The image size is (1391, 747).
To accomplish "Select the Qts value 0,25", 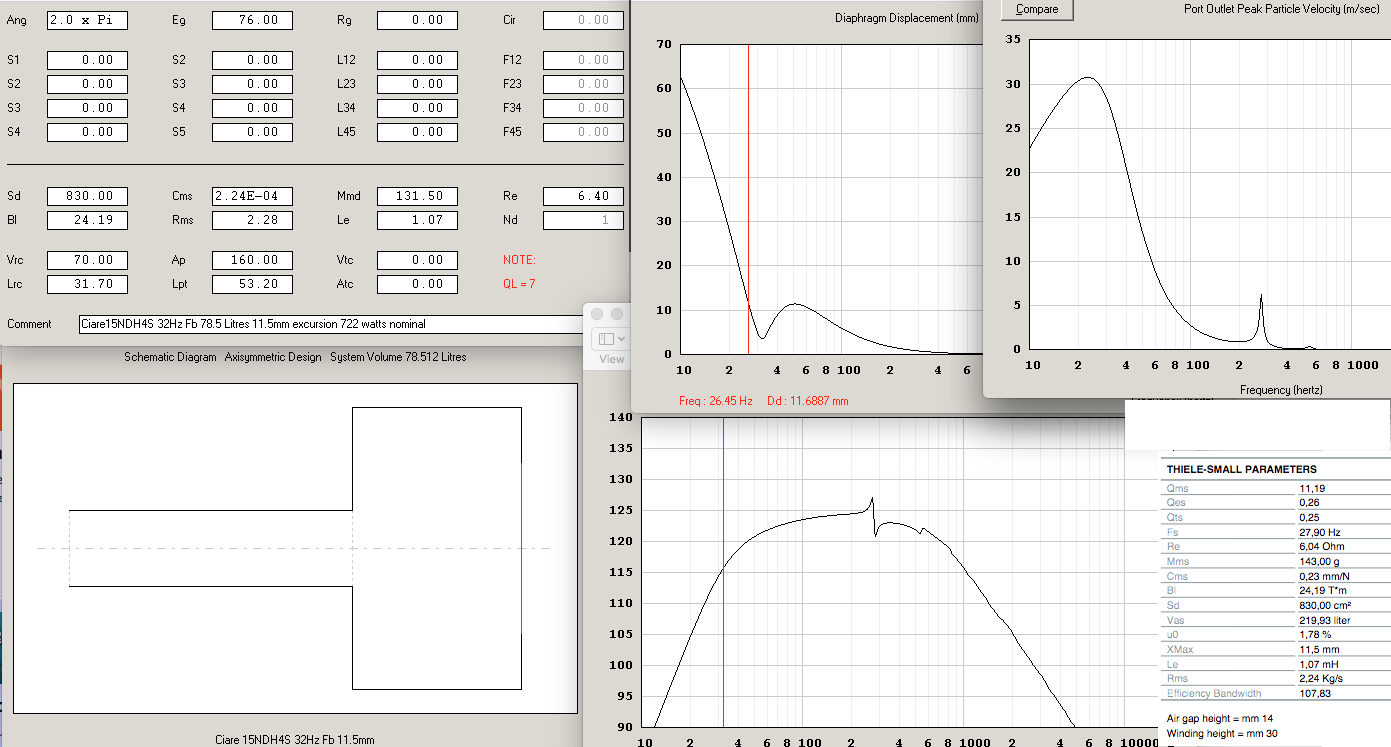I will (1309, 517).
